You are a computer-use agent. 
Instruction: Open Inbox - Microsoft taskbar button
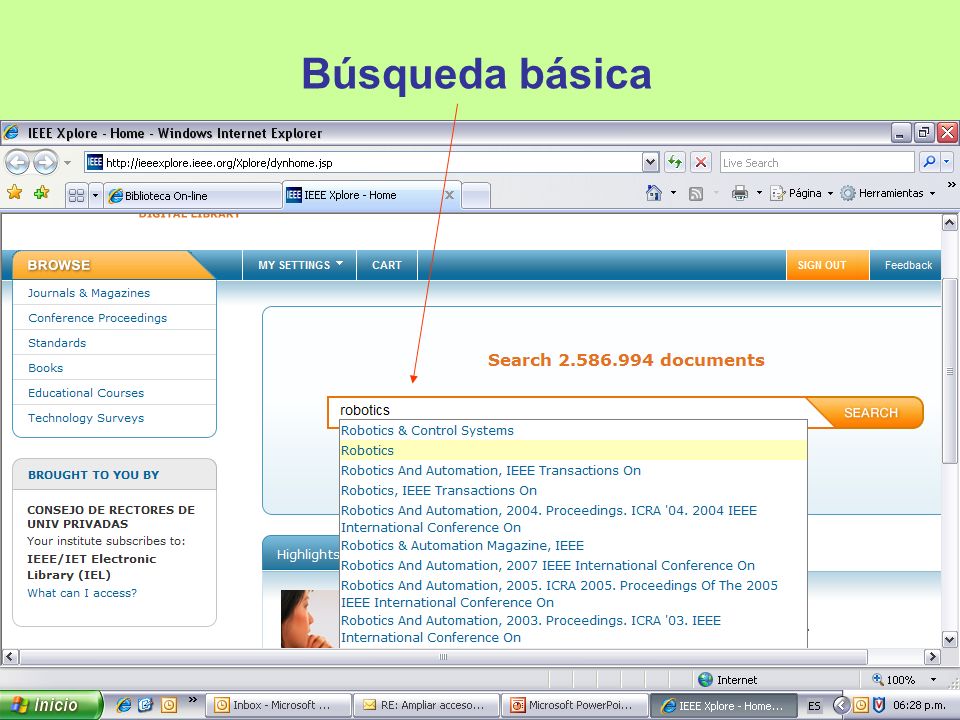click(279, 705)
